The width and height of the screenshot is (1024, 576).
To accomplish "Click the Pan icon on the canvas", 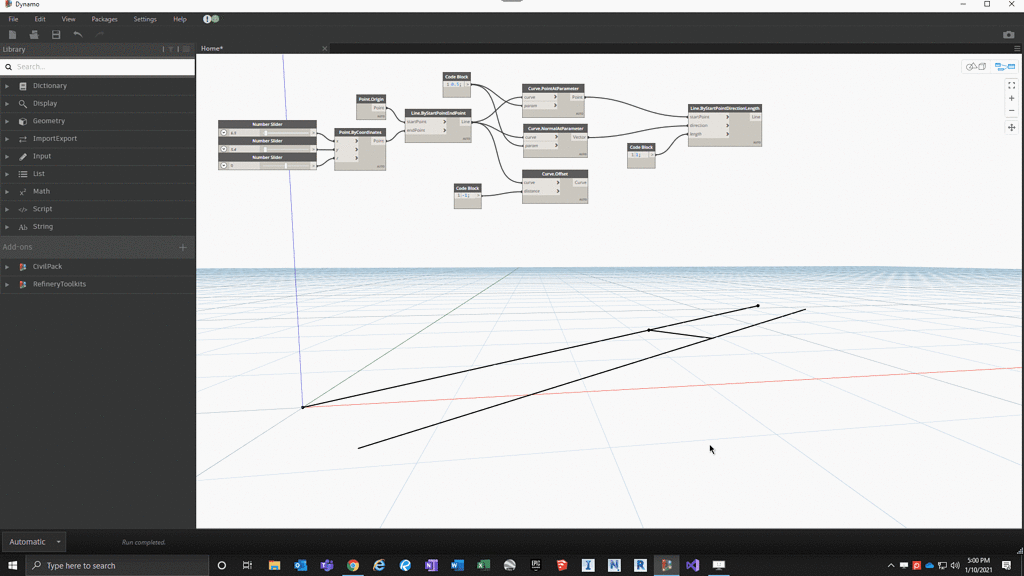I will (1012, 128).
